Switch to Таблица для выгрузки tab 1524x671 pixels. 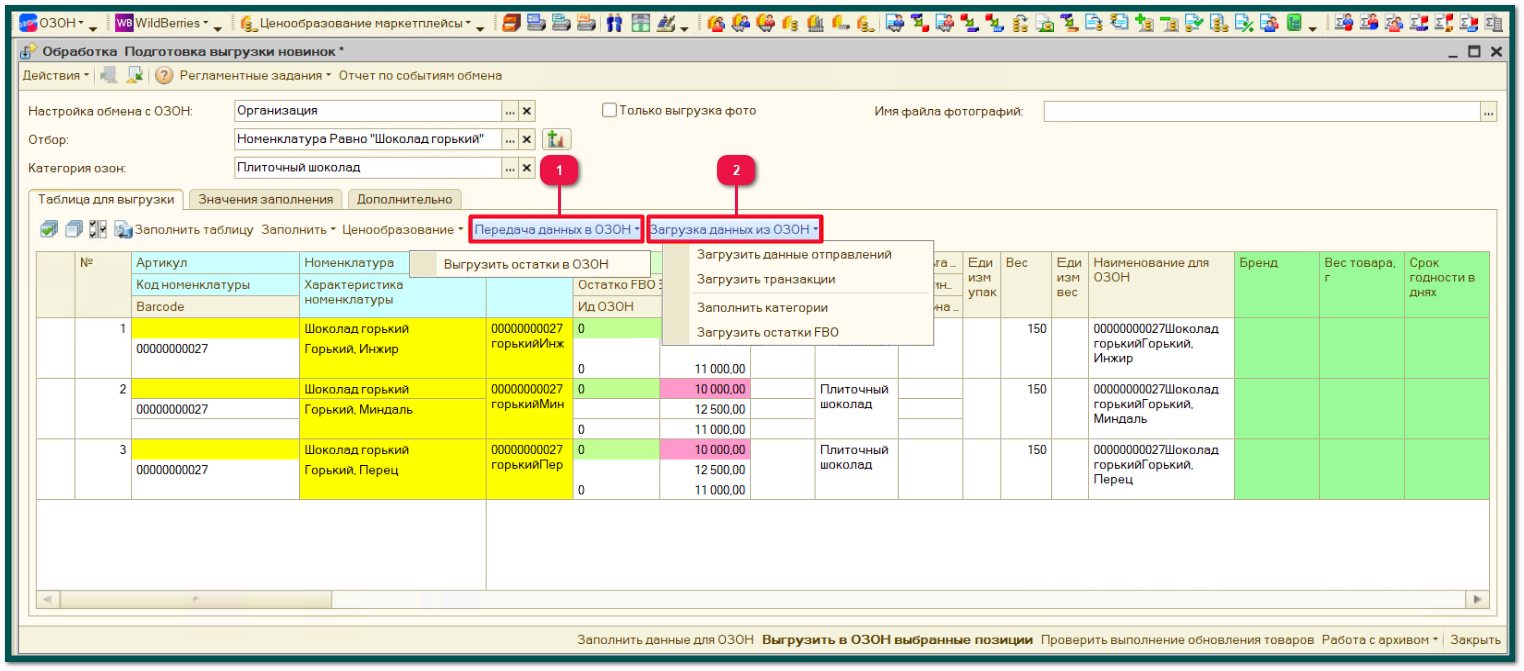(106, 199)
